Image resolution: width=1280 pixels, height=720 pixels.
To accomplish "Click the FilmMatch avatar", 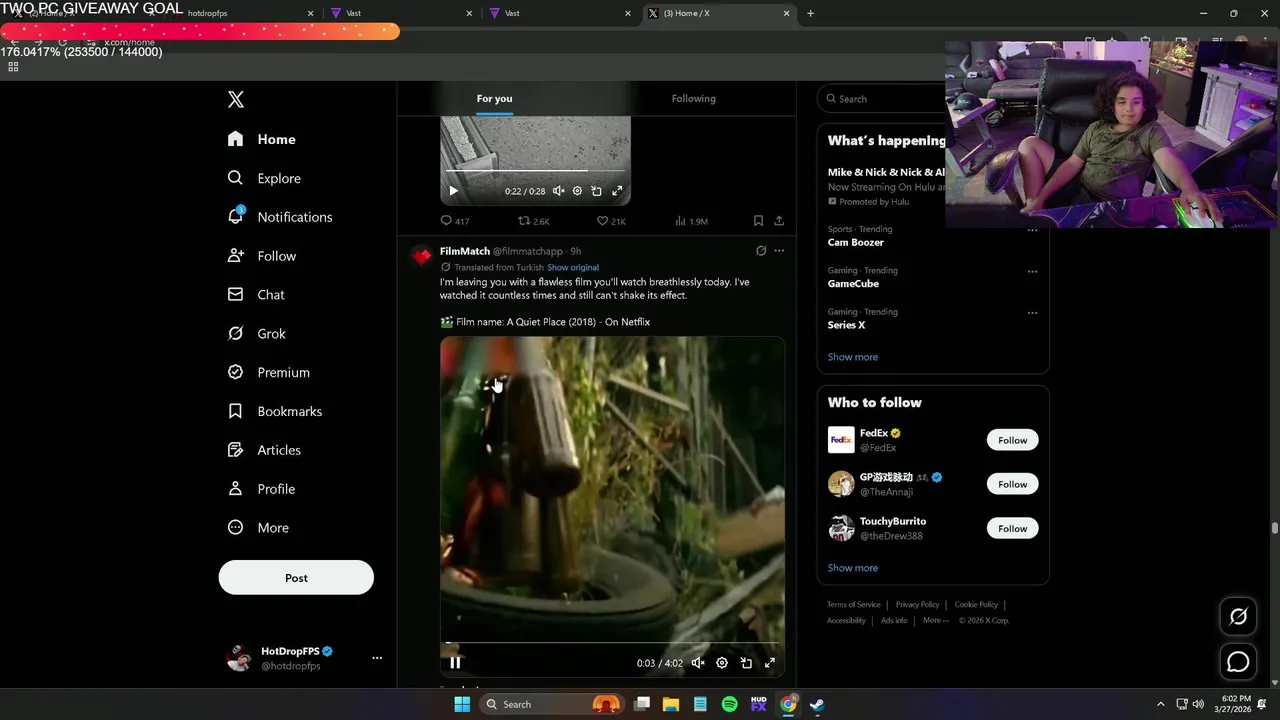I will pyautogui.click(x=421, y=256).
